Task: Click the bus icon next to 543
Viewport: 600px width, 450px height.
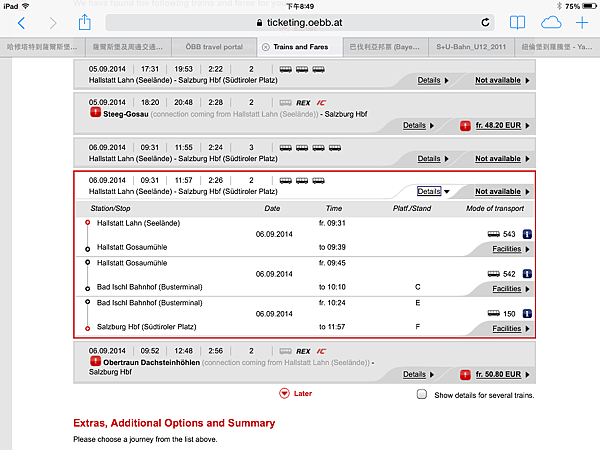Action: click(x=493, y=234)
